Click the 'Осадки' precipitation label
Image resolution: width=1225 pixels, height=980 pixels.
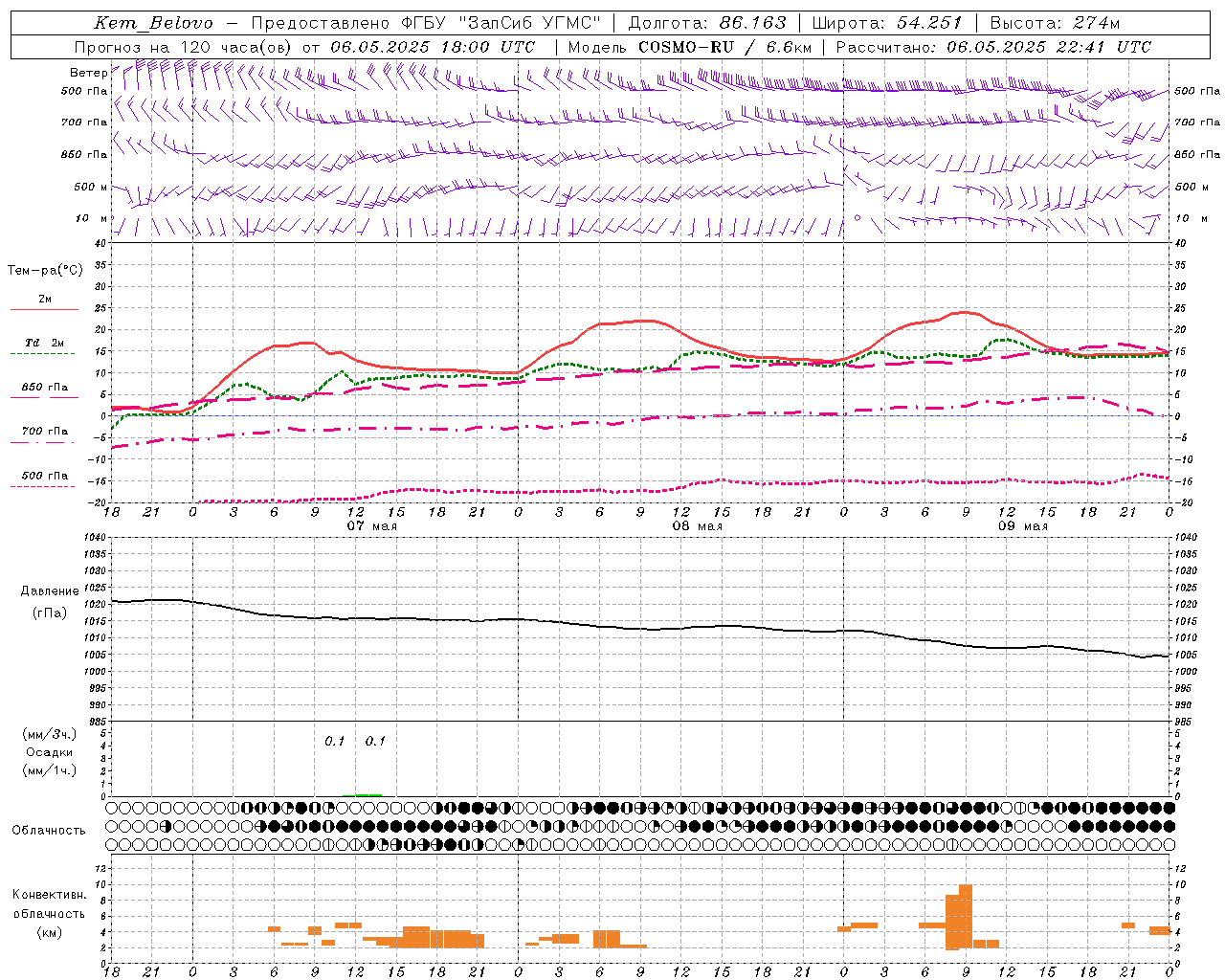click(x=50, y=752)
